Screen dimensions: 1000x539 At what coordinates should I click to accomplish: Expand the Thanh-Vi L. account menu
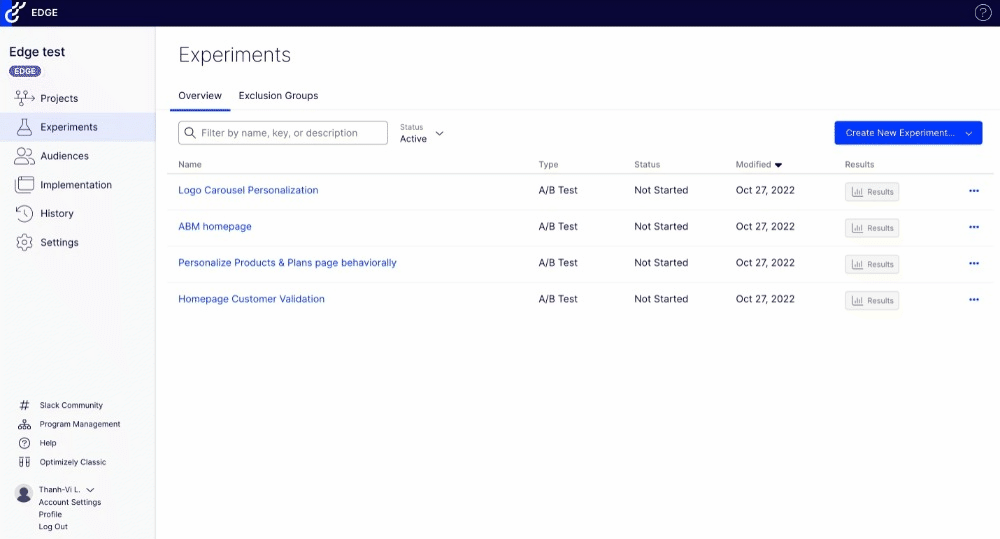66,489
